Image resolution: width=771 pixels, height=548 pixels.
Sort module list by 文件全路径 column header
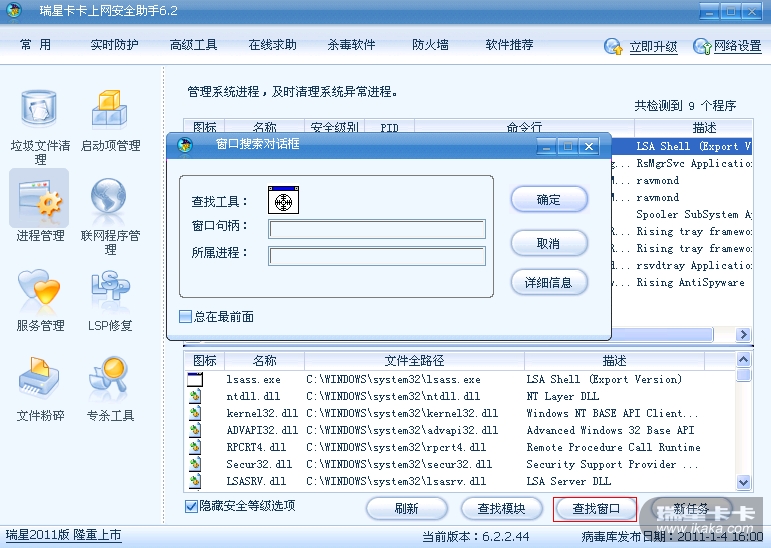click(414, 361)
